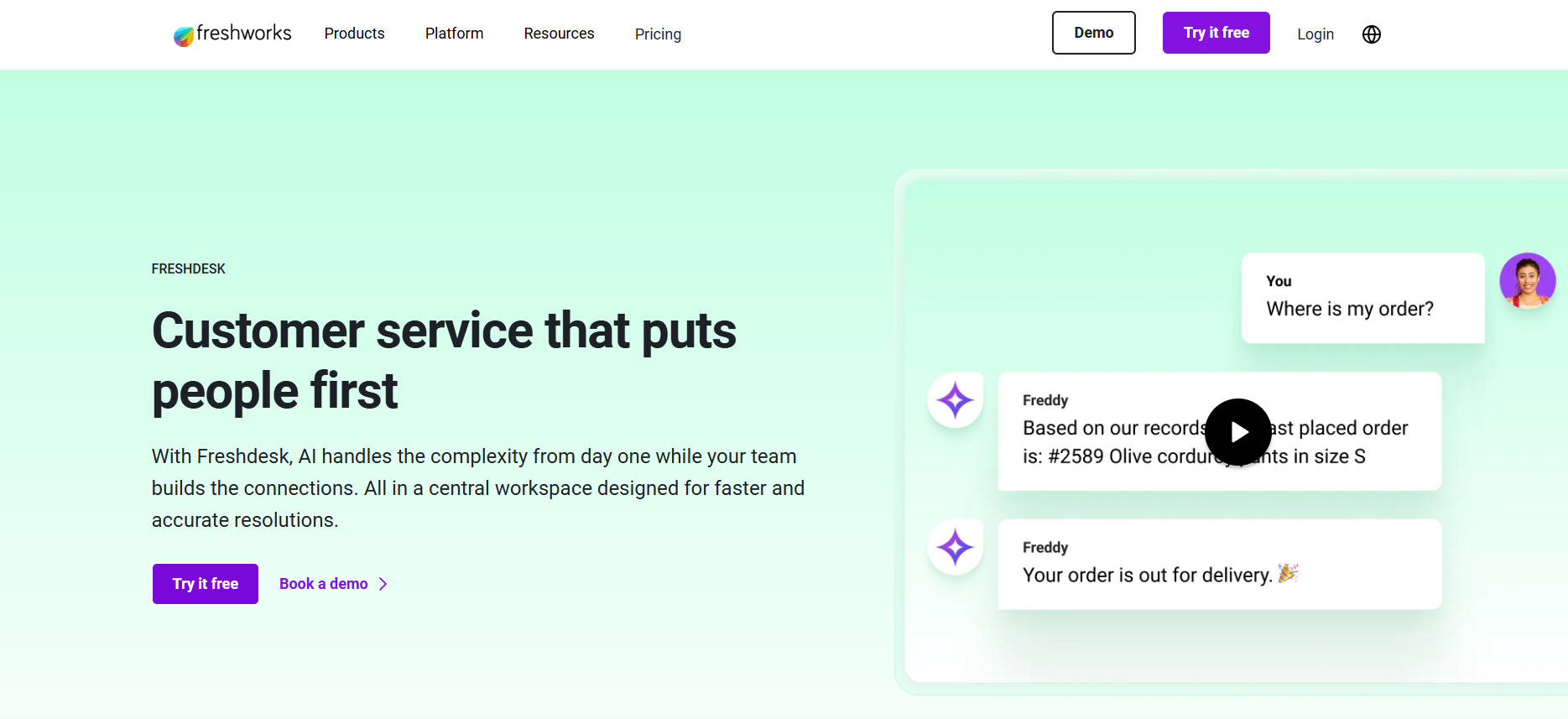This screenshot has height=719, width=1568.
Task: Click the party popper emoji in delivery message
Action: (1288, 573)
